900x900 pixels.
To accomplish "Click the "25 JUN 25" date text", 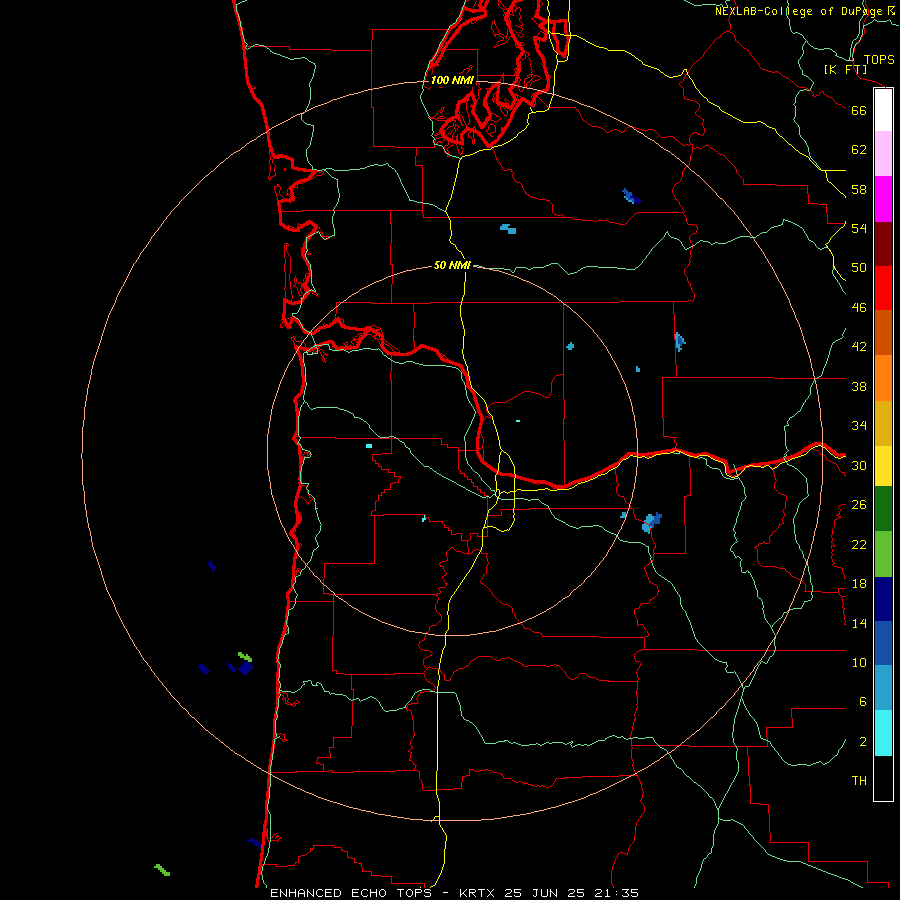I will click(x=545, y=893).
